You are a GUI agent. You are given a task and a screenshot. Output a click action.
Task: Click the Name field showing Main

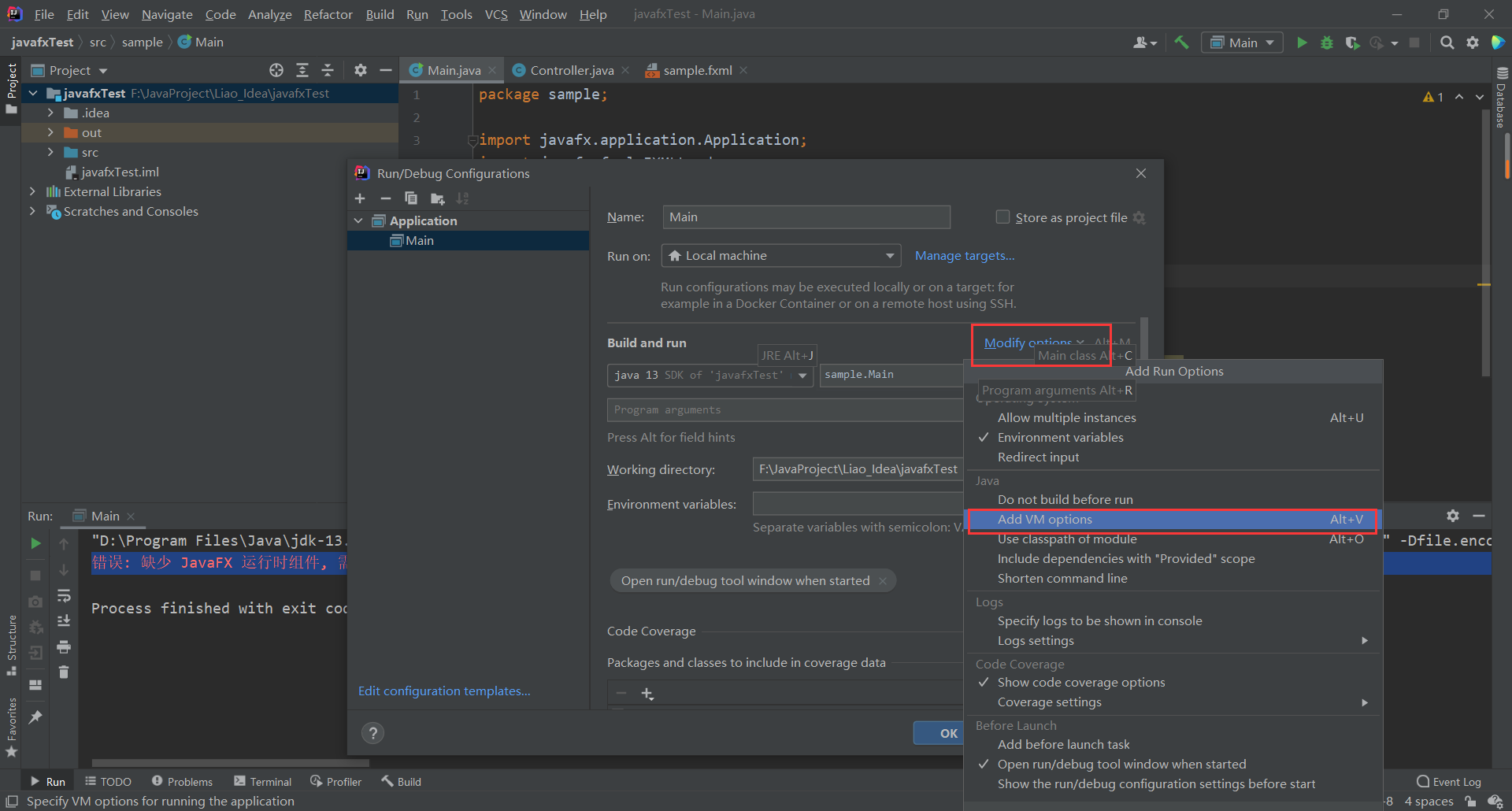point(805,217)
